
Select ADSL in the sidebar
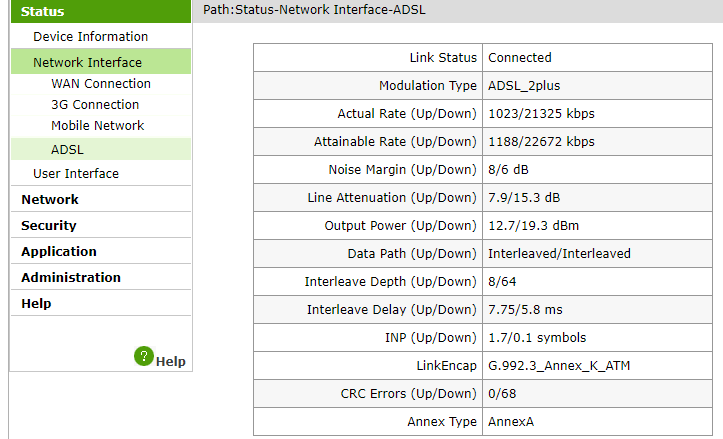click(x=68, y=150)
